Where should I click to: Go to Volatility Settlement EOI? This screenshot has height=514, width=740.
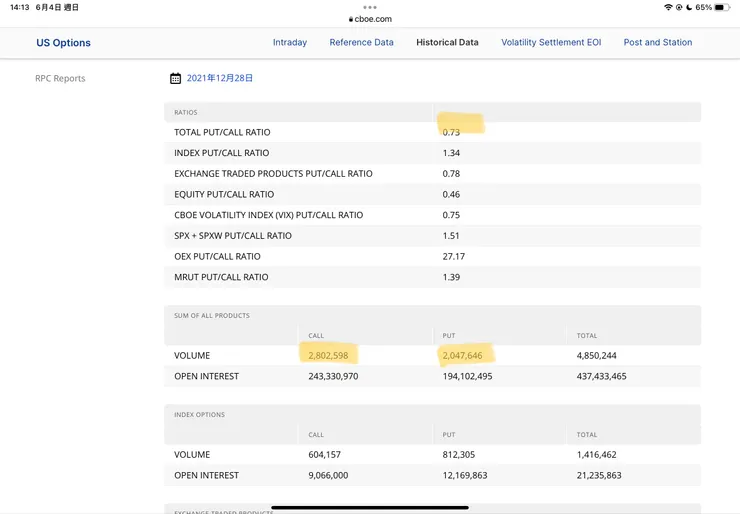[x=551, y=43]
